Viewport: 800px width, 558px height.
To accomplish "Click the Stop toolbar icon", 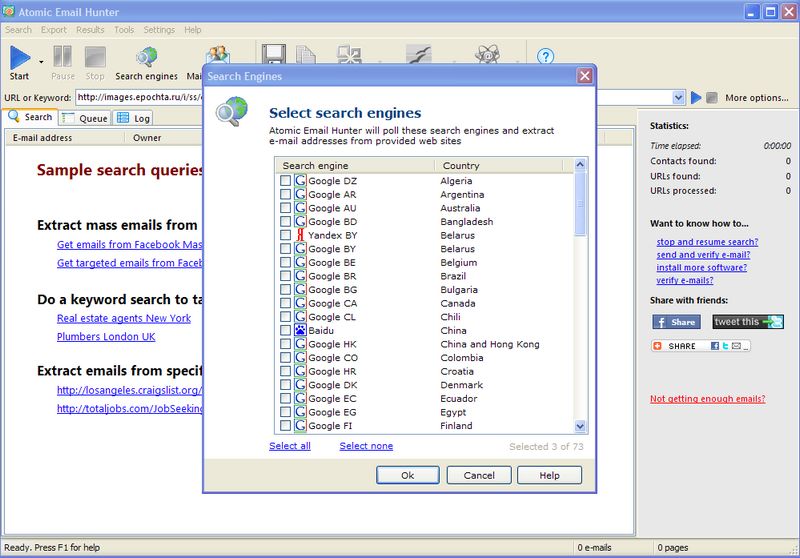I will (95, 57).
